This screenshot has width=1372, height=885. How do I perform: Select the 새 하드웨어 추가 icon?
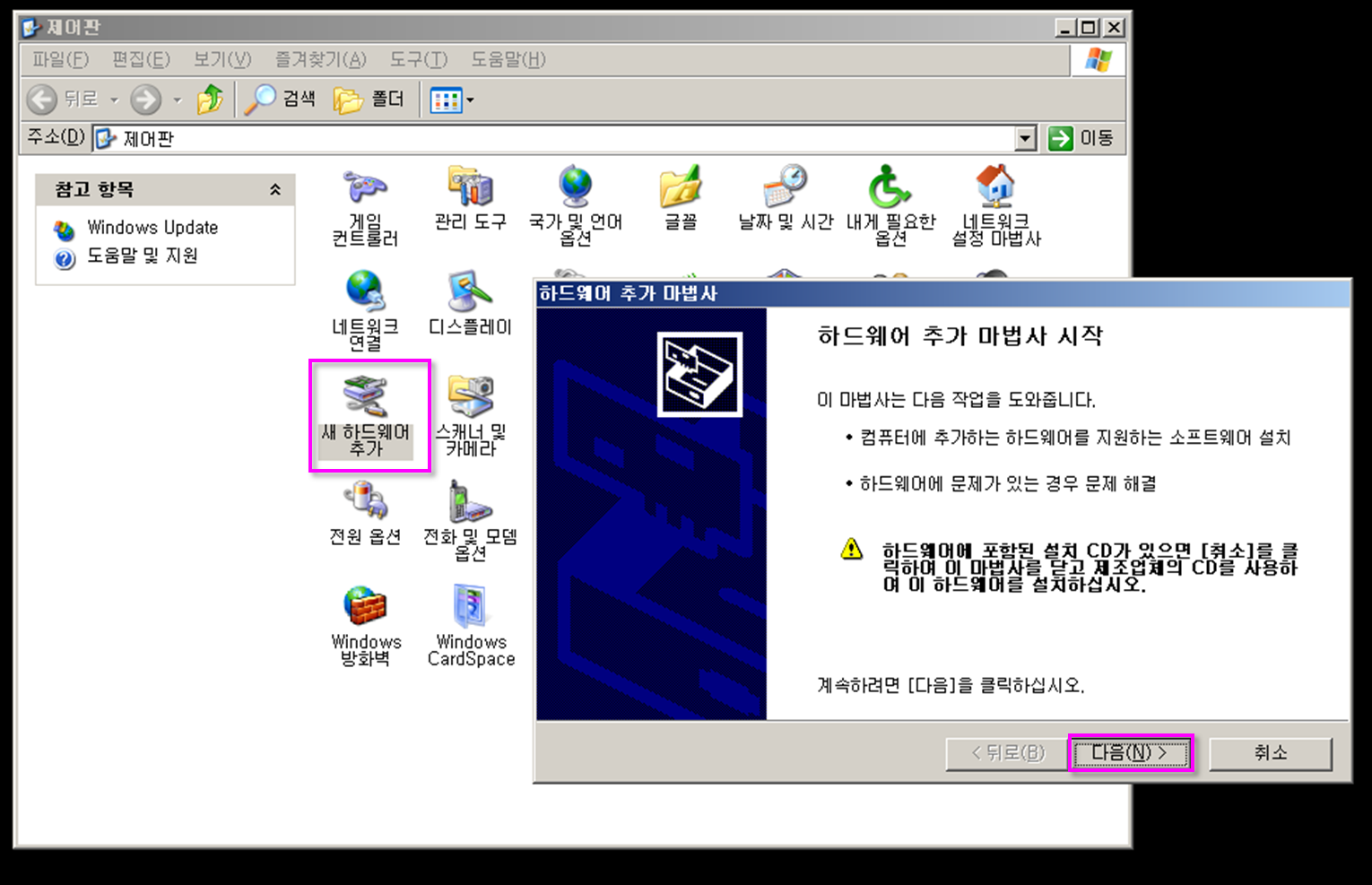(x=365, y=417)
